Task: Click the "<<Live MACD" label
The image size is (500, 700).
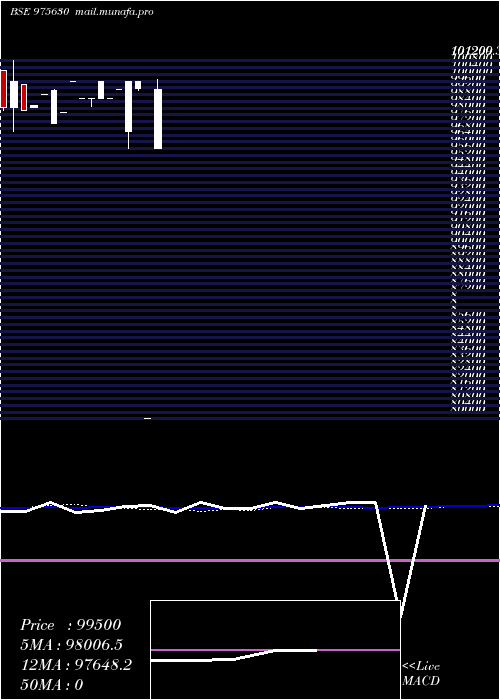Action: point(421,674)
